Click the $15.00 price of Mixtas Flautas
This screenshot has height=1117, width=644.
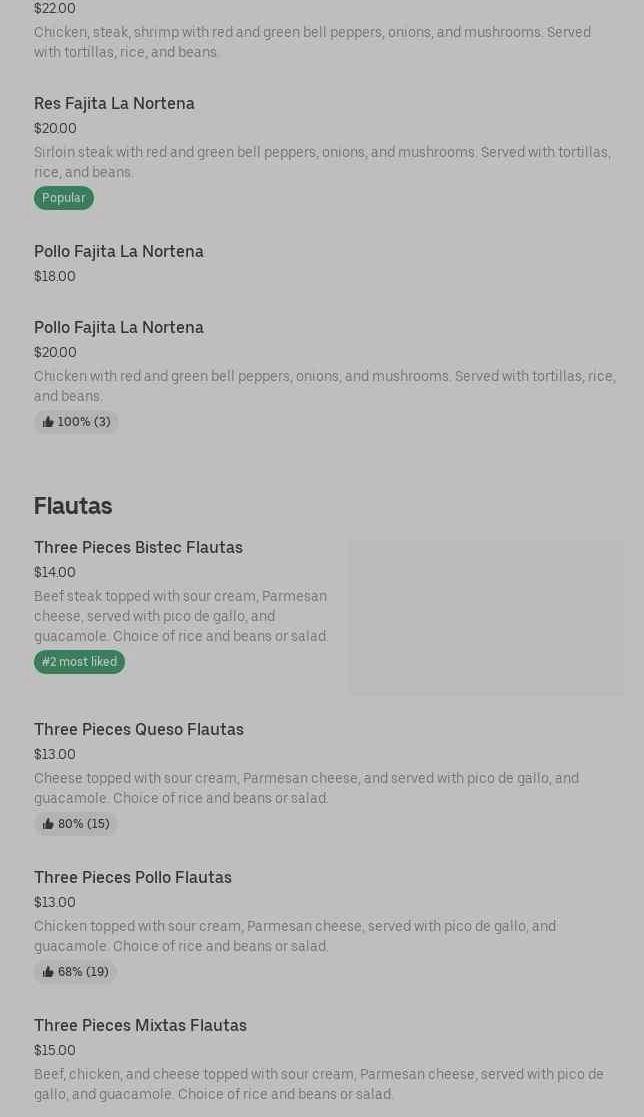pyautogui.click(x=55, y=1050)
